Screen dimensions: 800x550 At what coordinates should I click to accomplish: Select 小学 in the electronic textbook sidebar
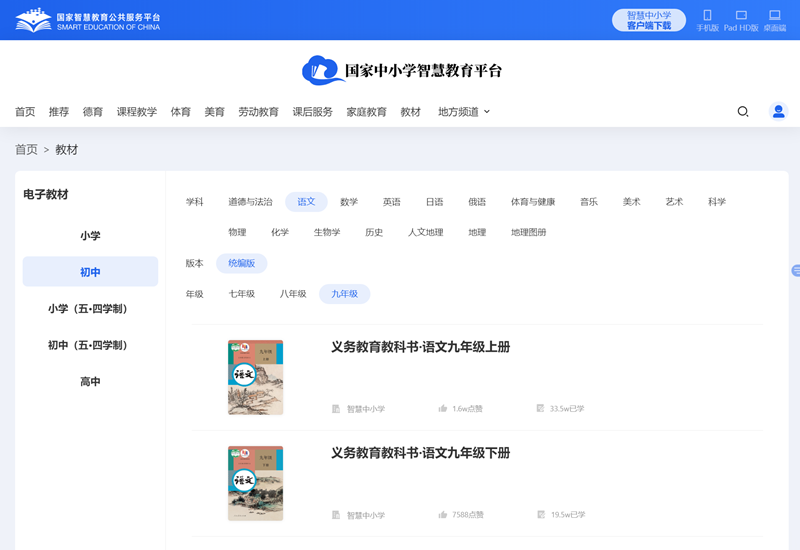[x=90, y=236]
